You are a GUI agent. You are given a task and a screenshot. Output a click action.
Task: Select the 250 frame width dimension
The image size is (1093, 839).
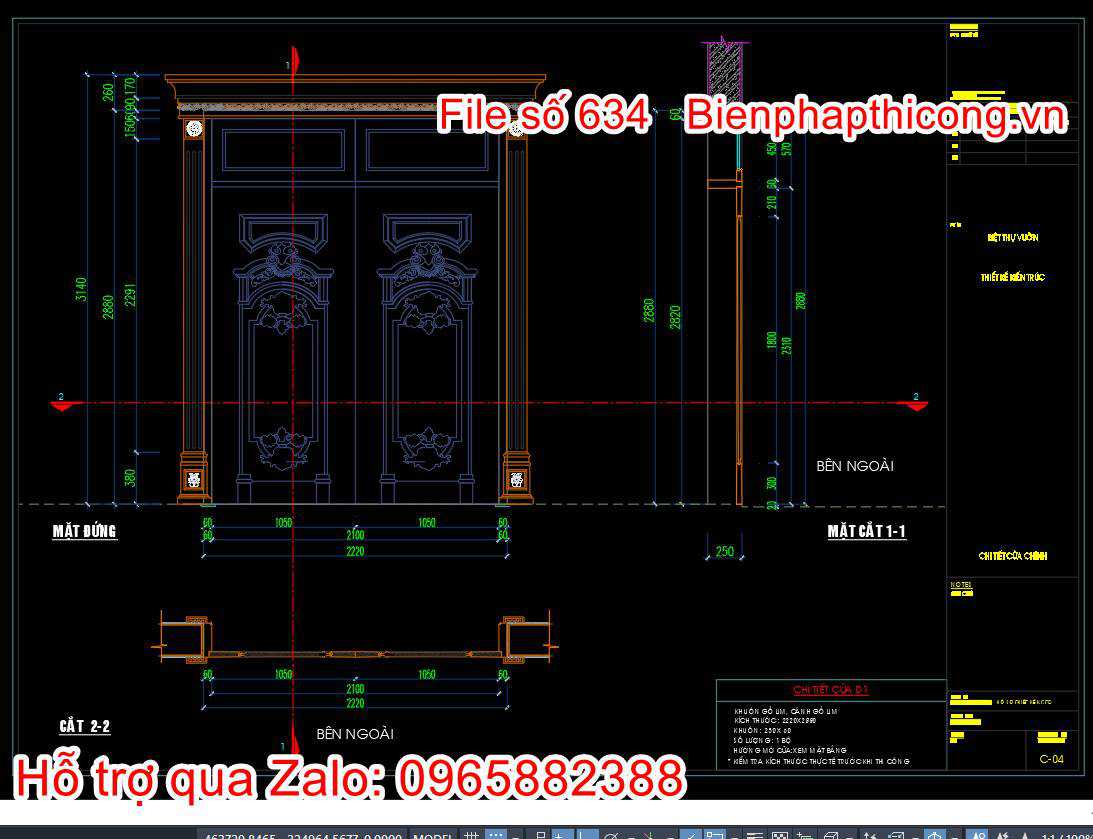[725, 551]
